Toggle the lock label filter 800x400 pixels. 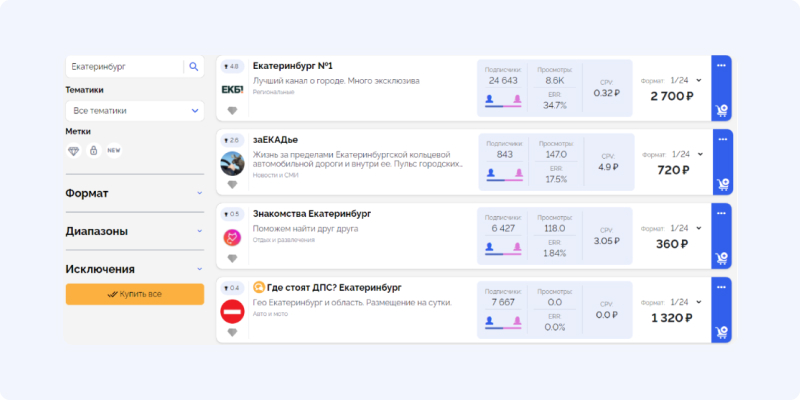94,150
